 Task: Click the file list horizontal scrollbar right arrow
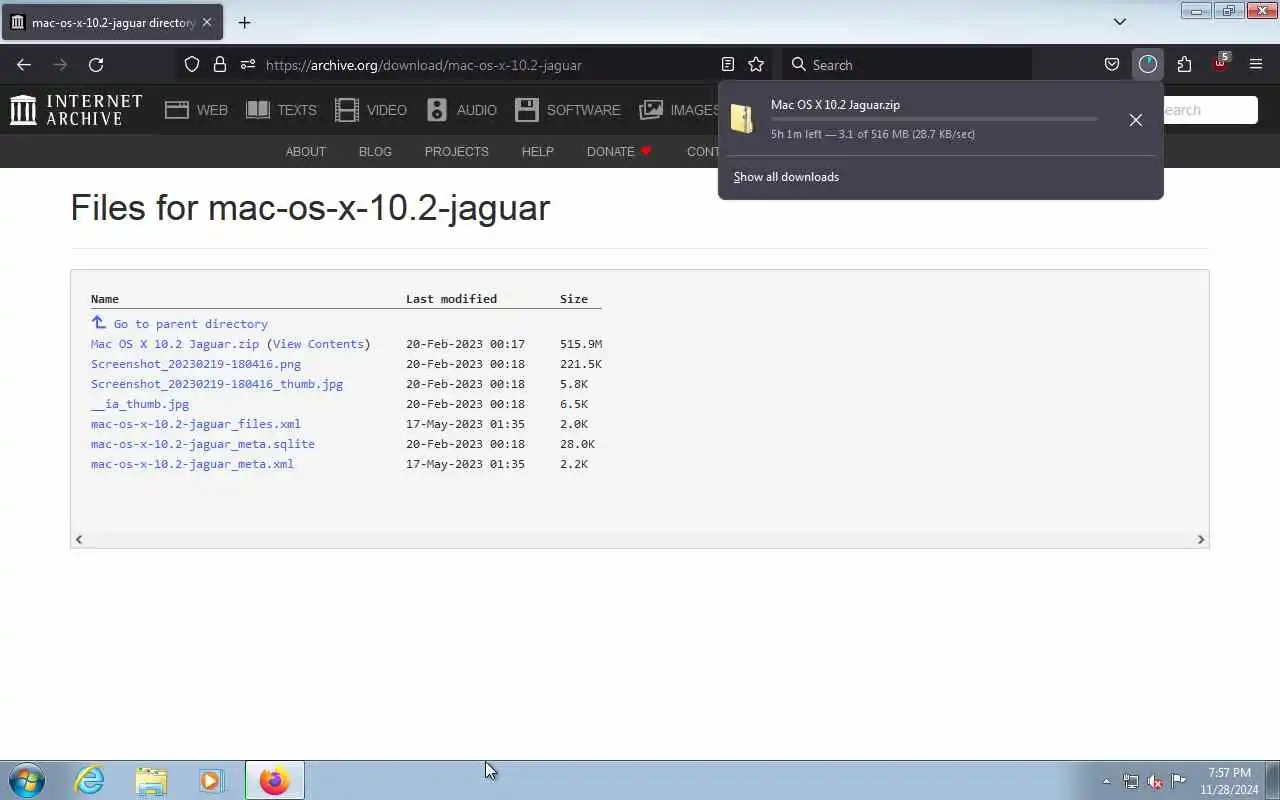tap(1201, 539)
